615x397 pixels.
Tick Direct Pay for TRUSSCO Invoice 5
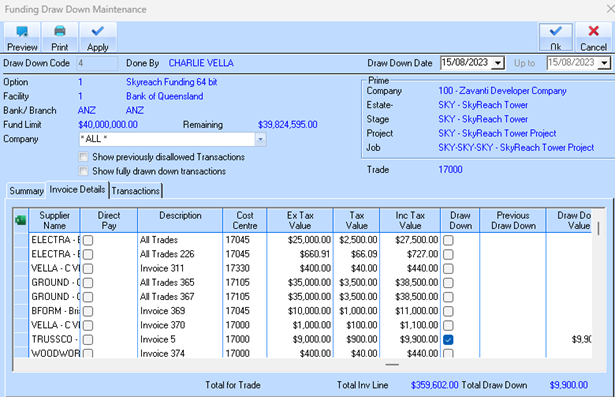coord(88,340)
